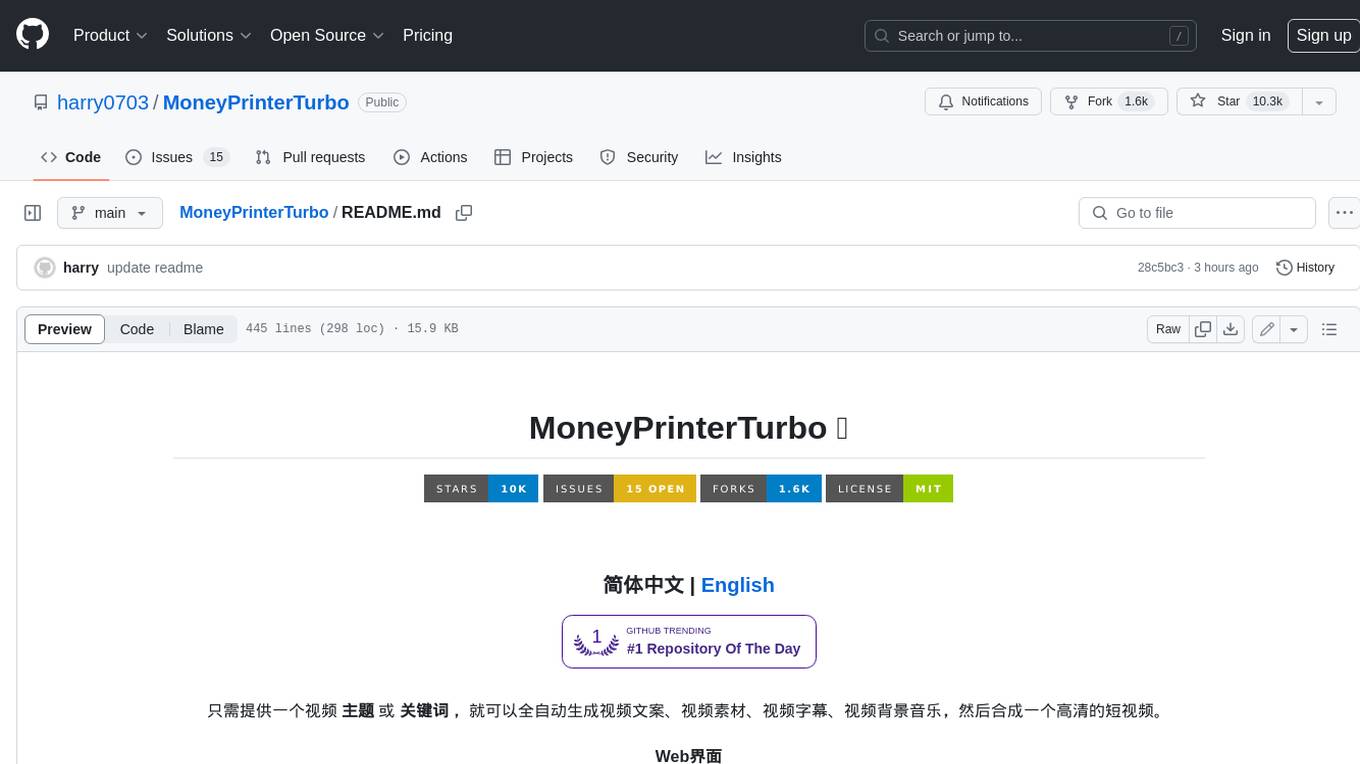This screenshot has height=764, width=1360.
Task: Open commit 28c5bc3
Action: point(1160,268)
